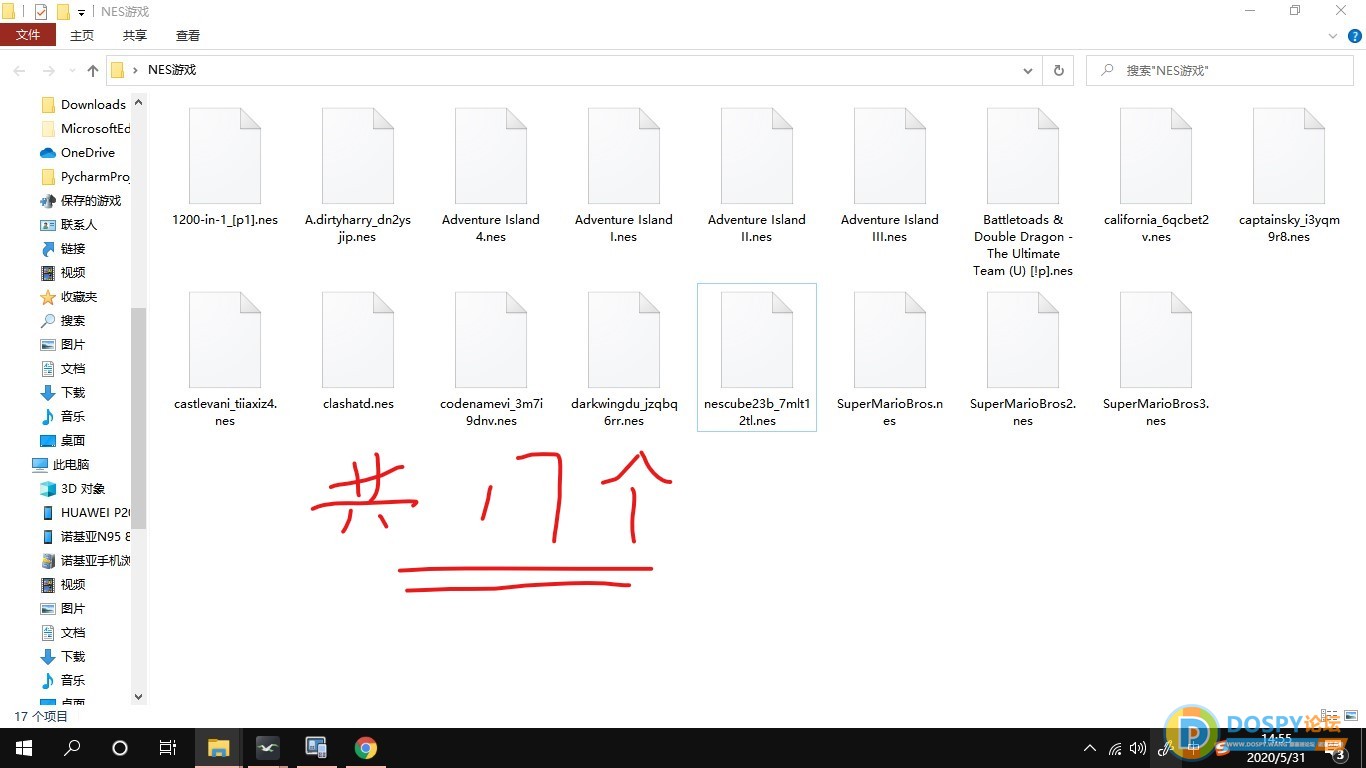Select Adventure Island II.nes file
Image resolution: width=1366 pixels, height=768 pixels.
coord(757,177)
